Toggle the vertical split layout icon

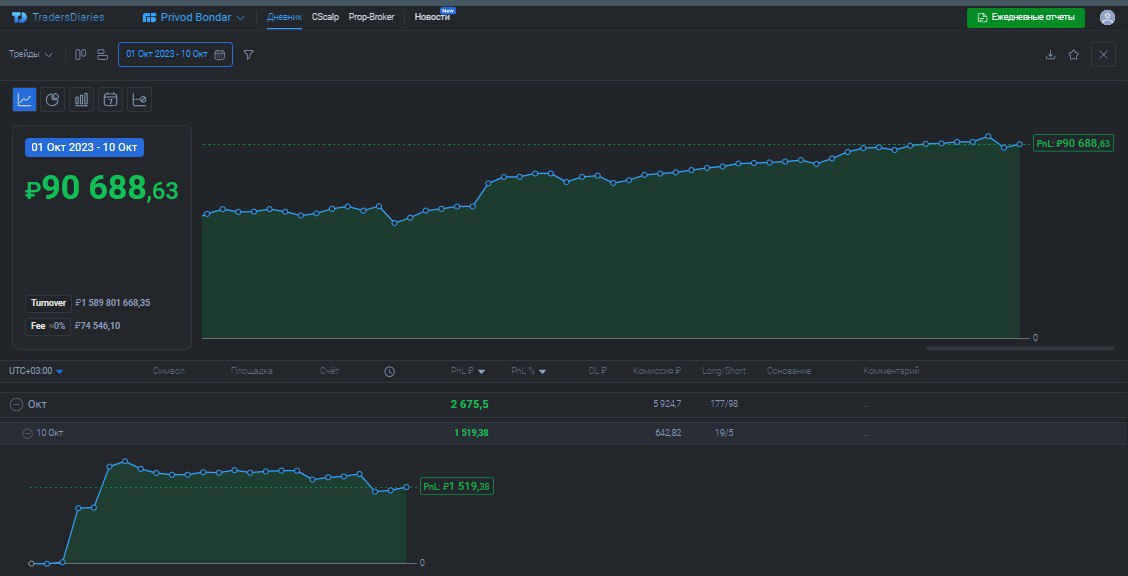click(80, 55)
